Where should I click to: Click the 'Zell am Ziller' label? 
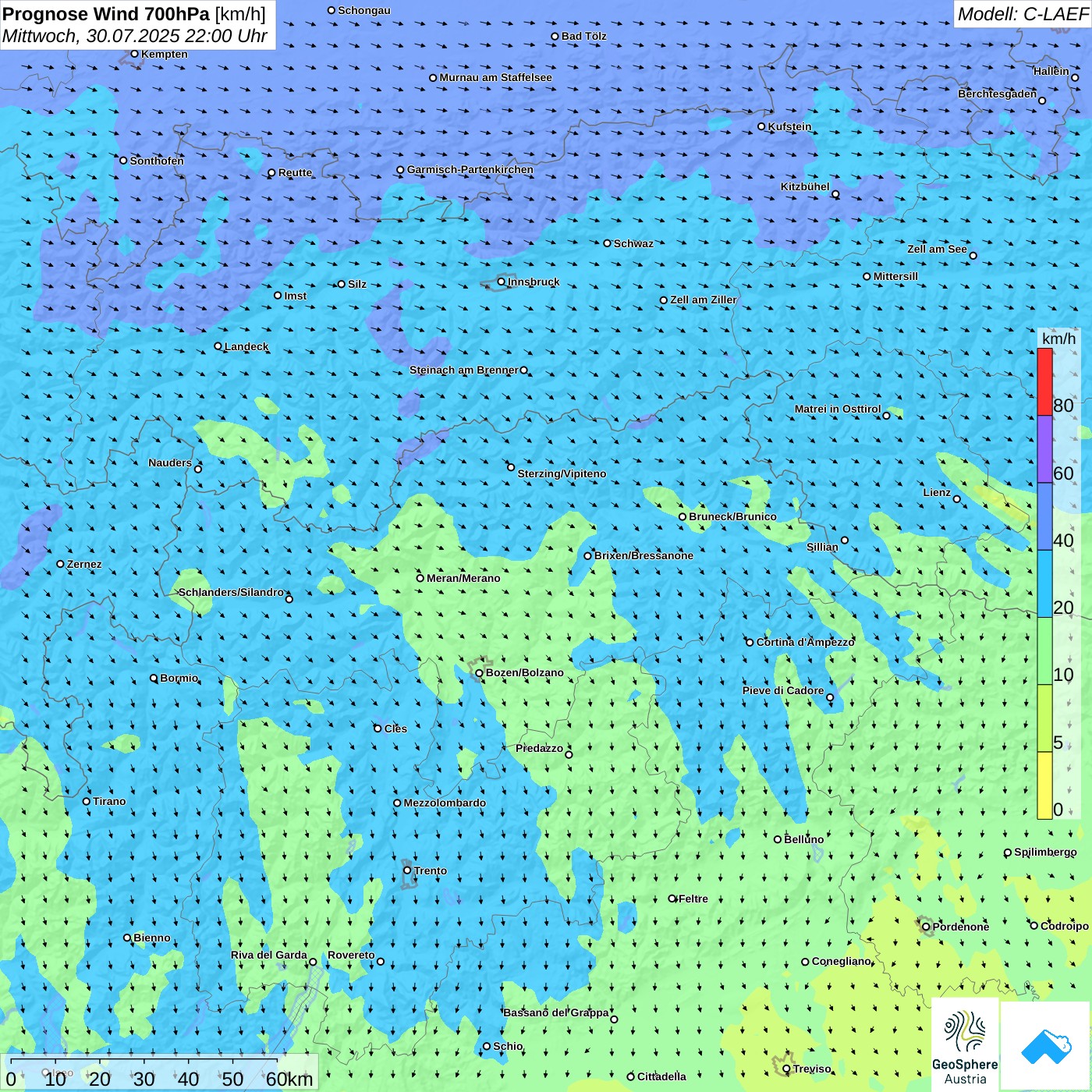[704, 300]
